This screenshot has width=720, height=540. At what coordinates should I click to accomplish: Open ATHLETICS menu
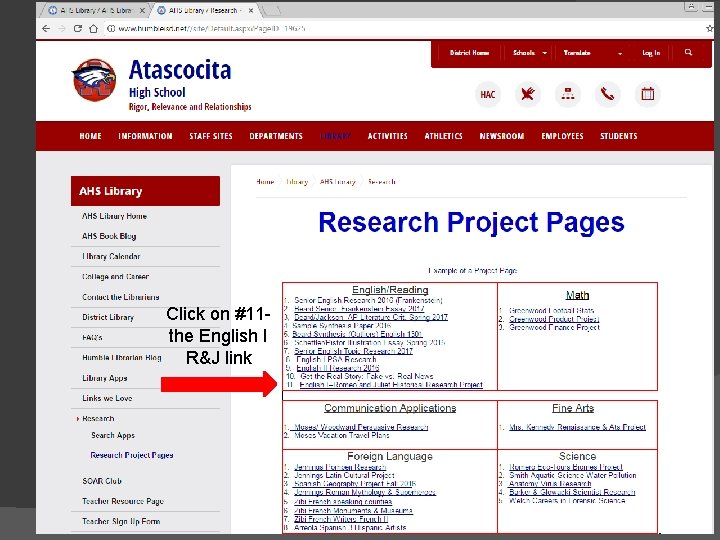point(444,136)
